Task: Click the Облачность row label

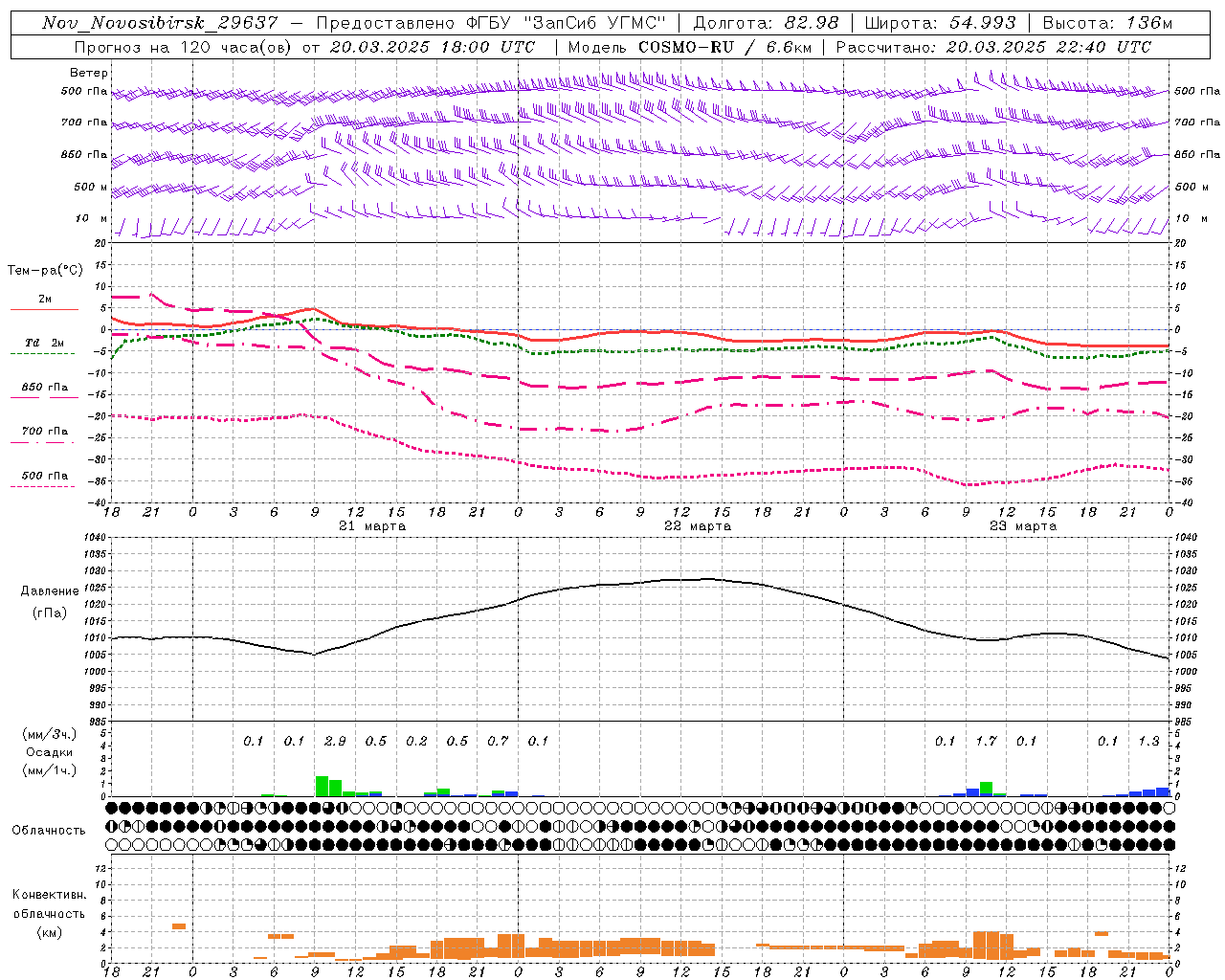Action: click(49, 831)
